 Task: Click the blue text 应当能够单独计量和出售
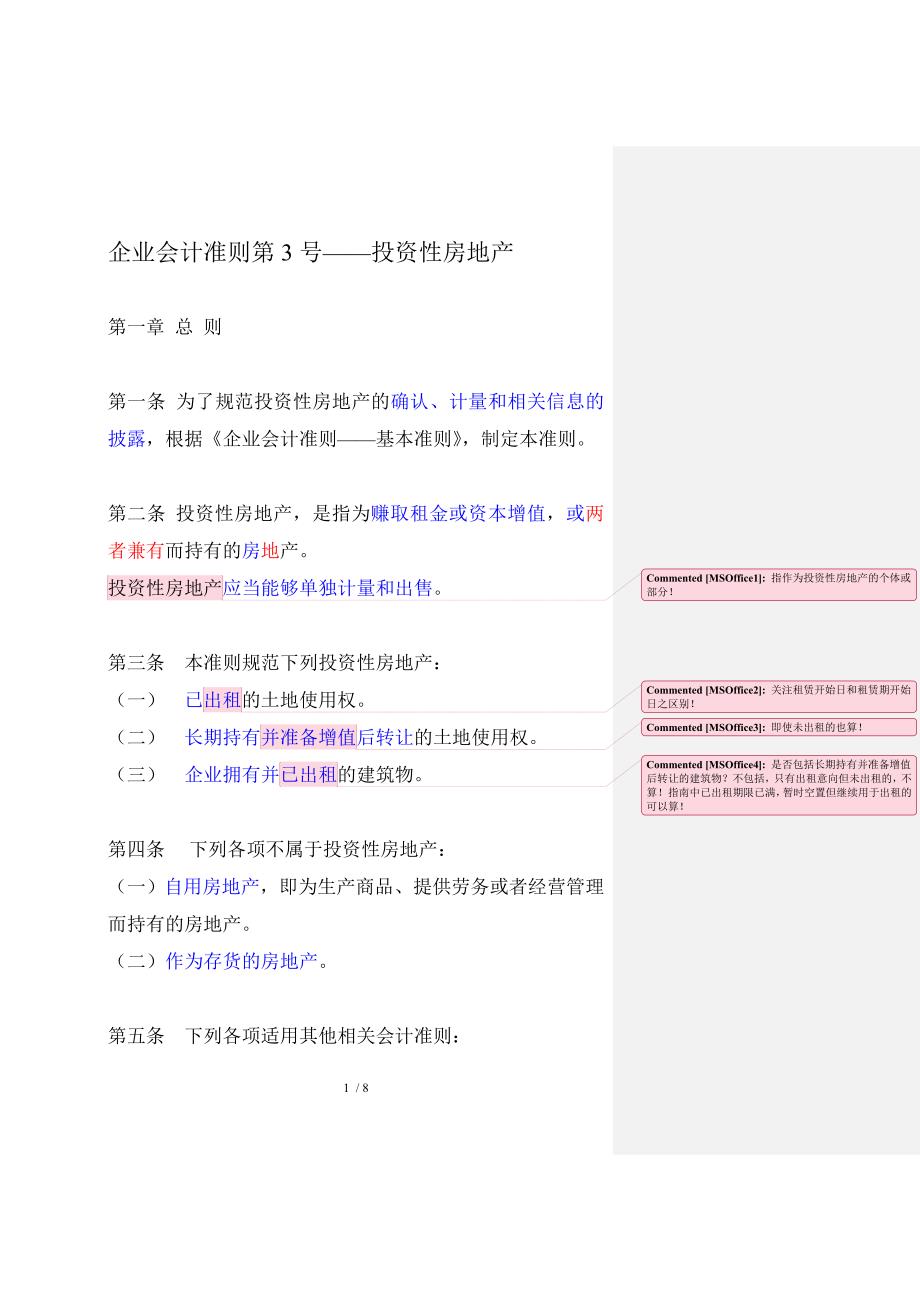click(328, 588)
